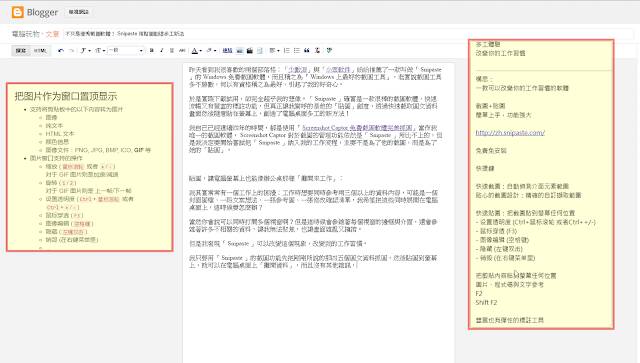
Task: Open the 小數流 link in the post
Action: tap(298, 70)
